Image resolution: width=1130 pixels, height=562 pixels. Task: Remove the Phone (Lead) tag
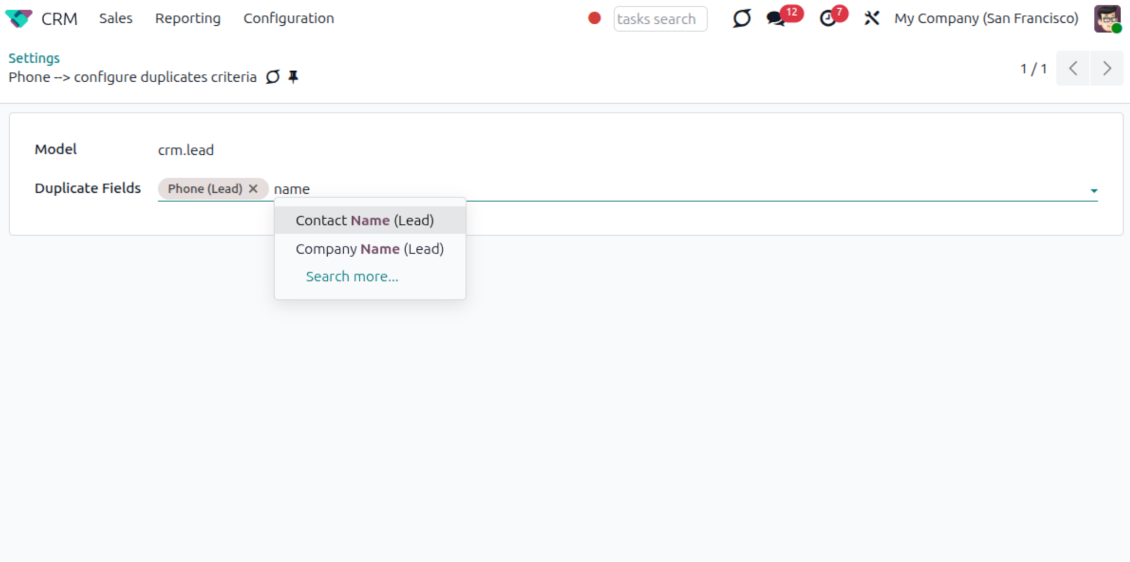click(x=253, y=189)
